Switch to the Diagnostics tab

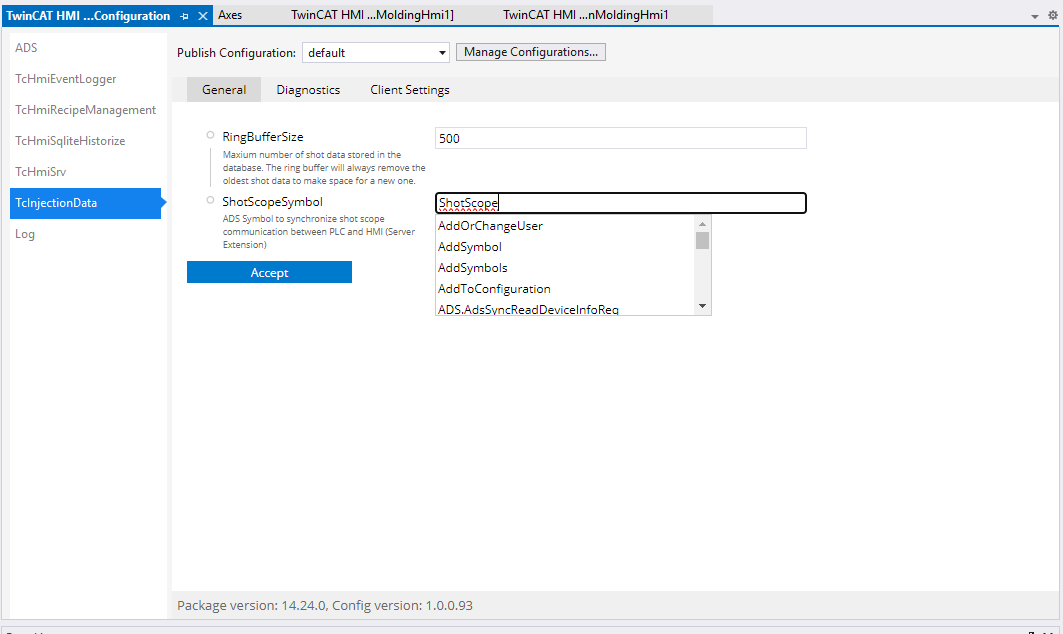pos(308,90)
